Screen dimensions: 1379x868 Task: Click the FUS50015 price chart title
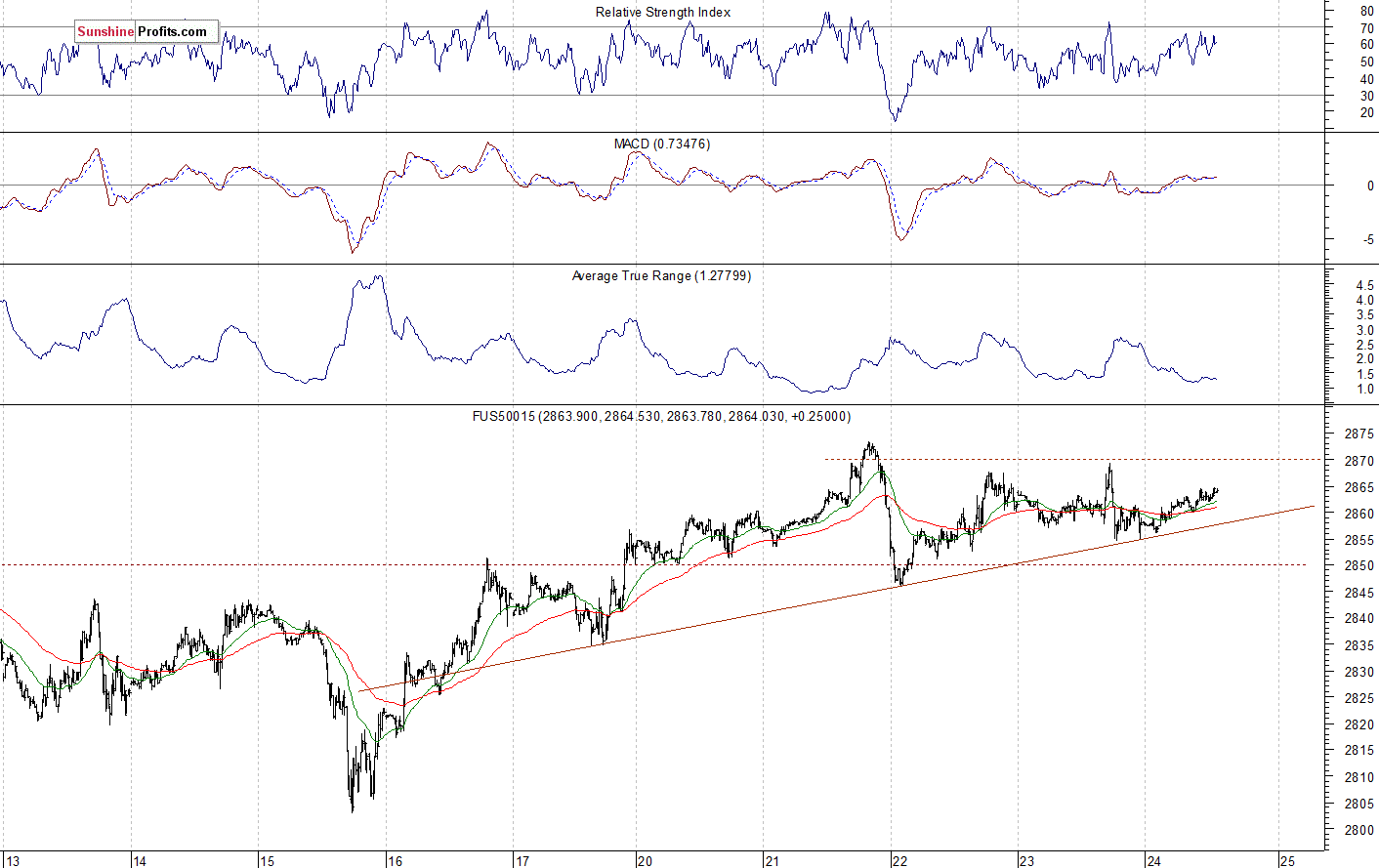click(661, 416)
